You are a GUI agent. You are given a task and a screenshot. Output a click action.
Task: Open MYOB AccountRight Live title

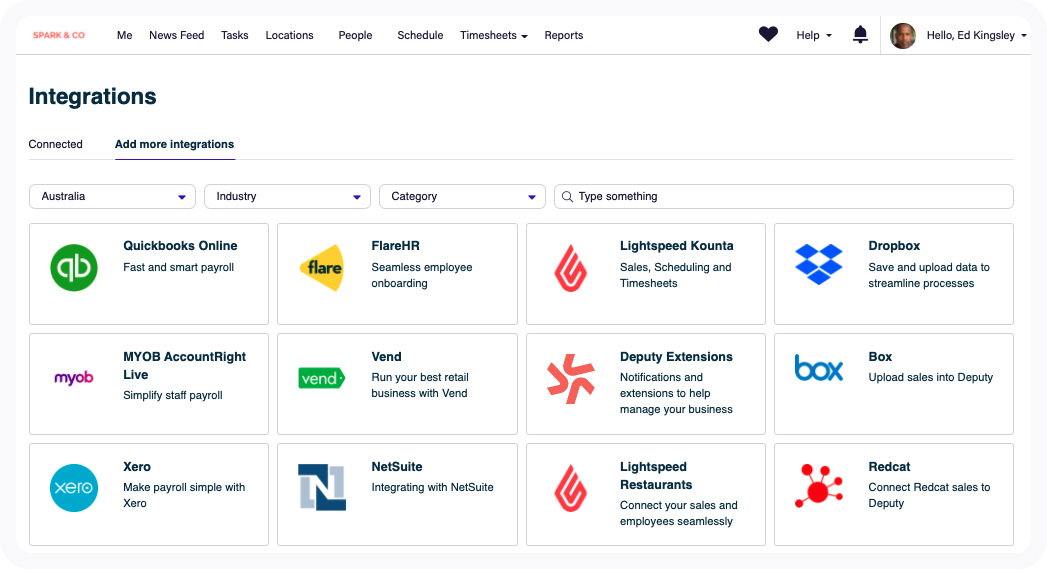(184, 365)
